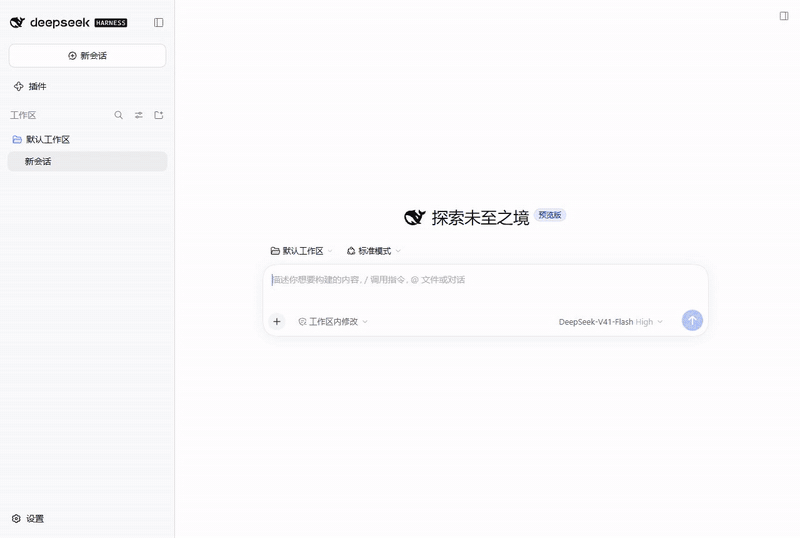Open the DeepSeek-V41-Flash model dropdown
This screenshot has width=800, height=538.
point(611,322)
